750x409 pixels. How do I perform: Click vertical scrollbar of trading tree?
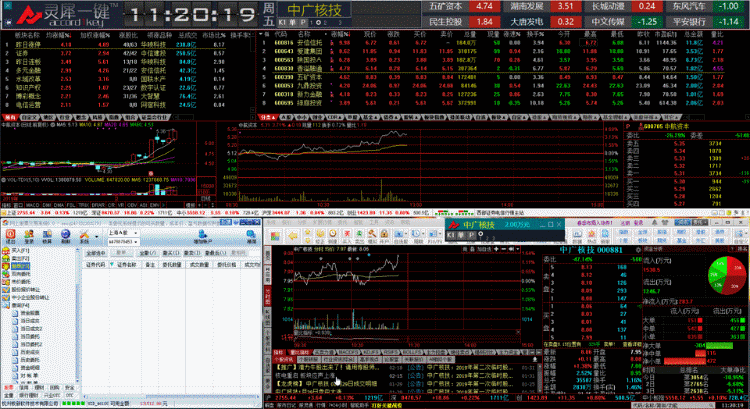click(x=77, y=316)
